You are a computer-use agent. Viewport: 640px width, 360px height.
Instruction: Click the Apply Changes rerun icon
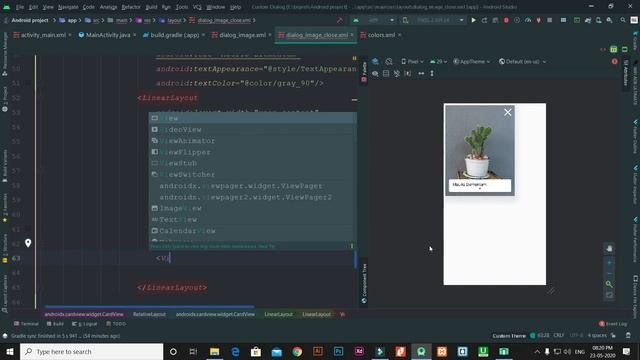[484, 20]
